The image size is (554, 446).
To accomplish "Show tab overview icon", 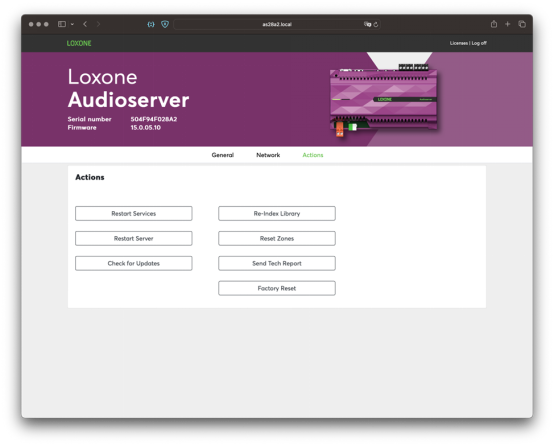I will click(x=522, y=24).
